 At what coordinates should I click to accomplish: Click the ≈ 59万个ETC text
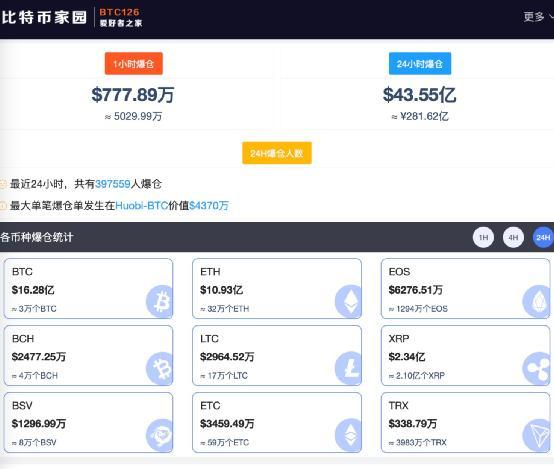click(225, 442)
